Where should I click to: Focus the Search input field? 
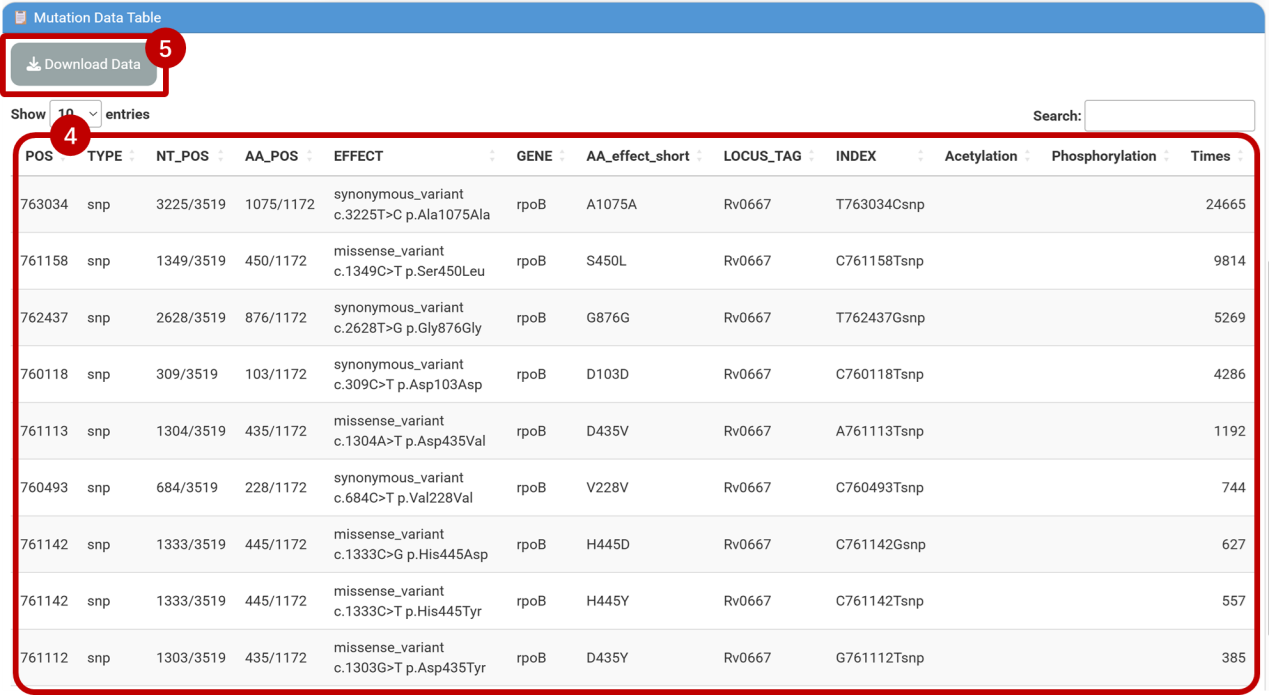(1169, 116)
